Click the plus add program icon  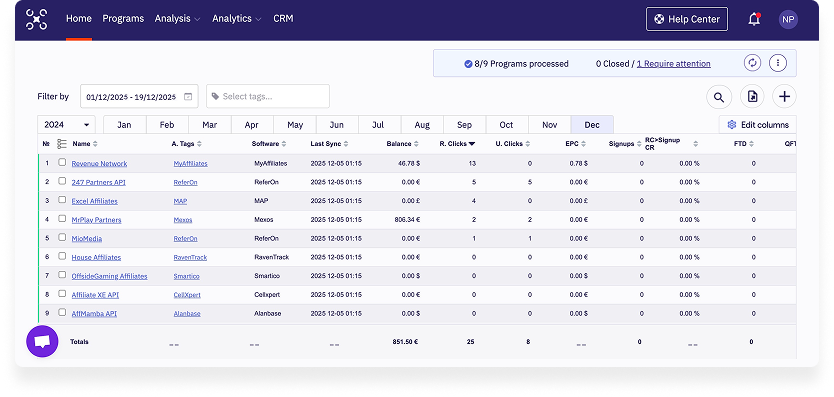(x=785, y=97)
